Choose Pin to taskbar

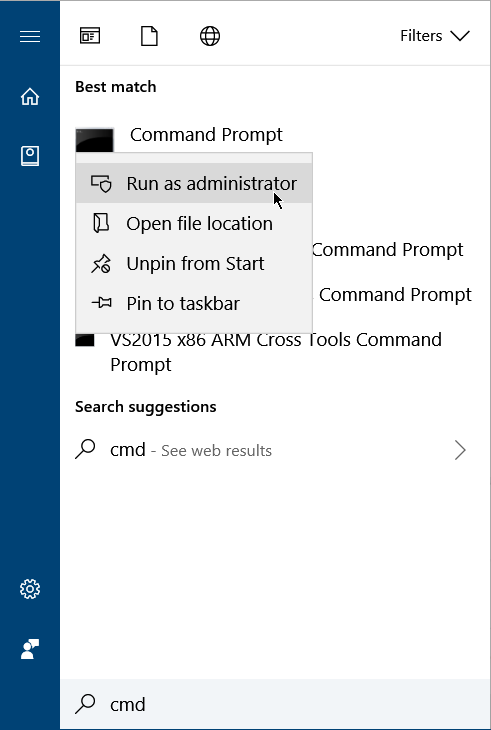[194, 304]
